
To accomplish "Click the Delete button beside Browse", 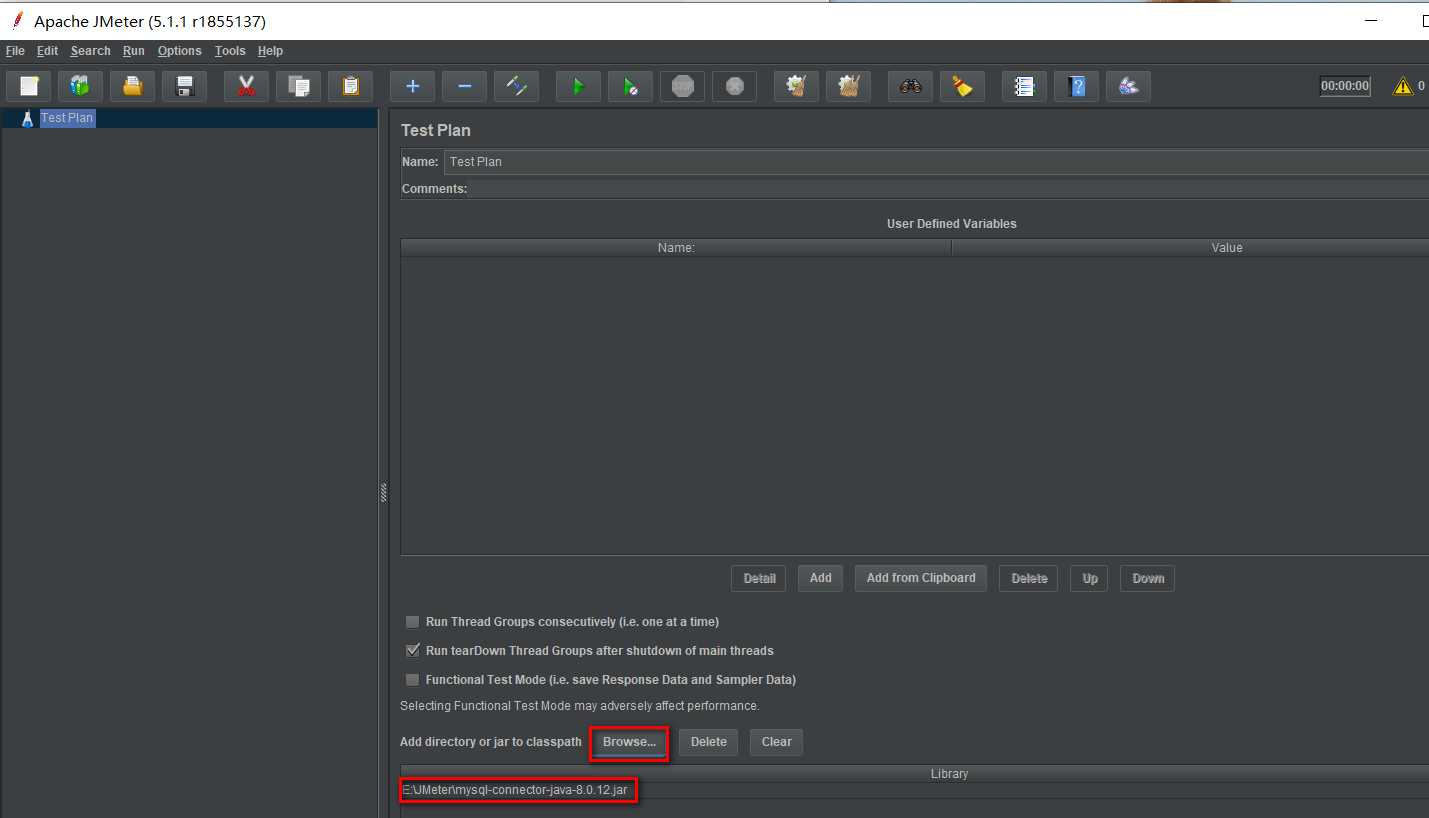I will (709, 742).
